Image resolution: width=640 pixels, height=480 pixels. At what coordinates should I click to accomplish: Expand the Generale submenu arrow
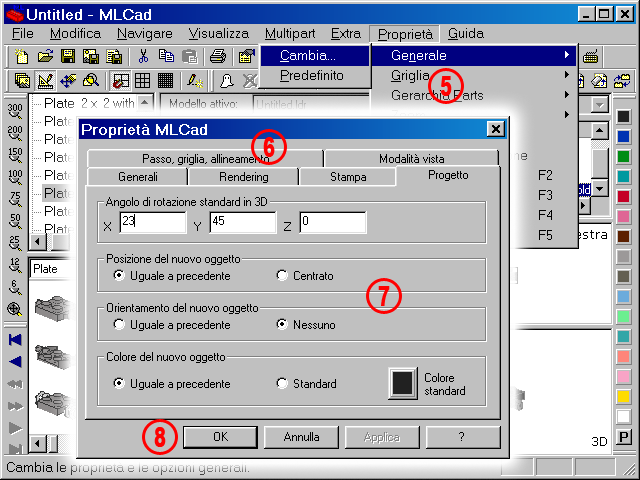[x=567, y=55]
